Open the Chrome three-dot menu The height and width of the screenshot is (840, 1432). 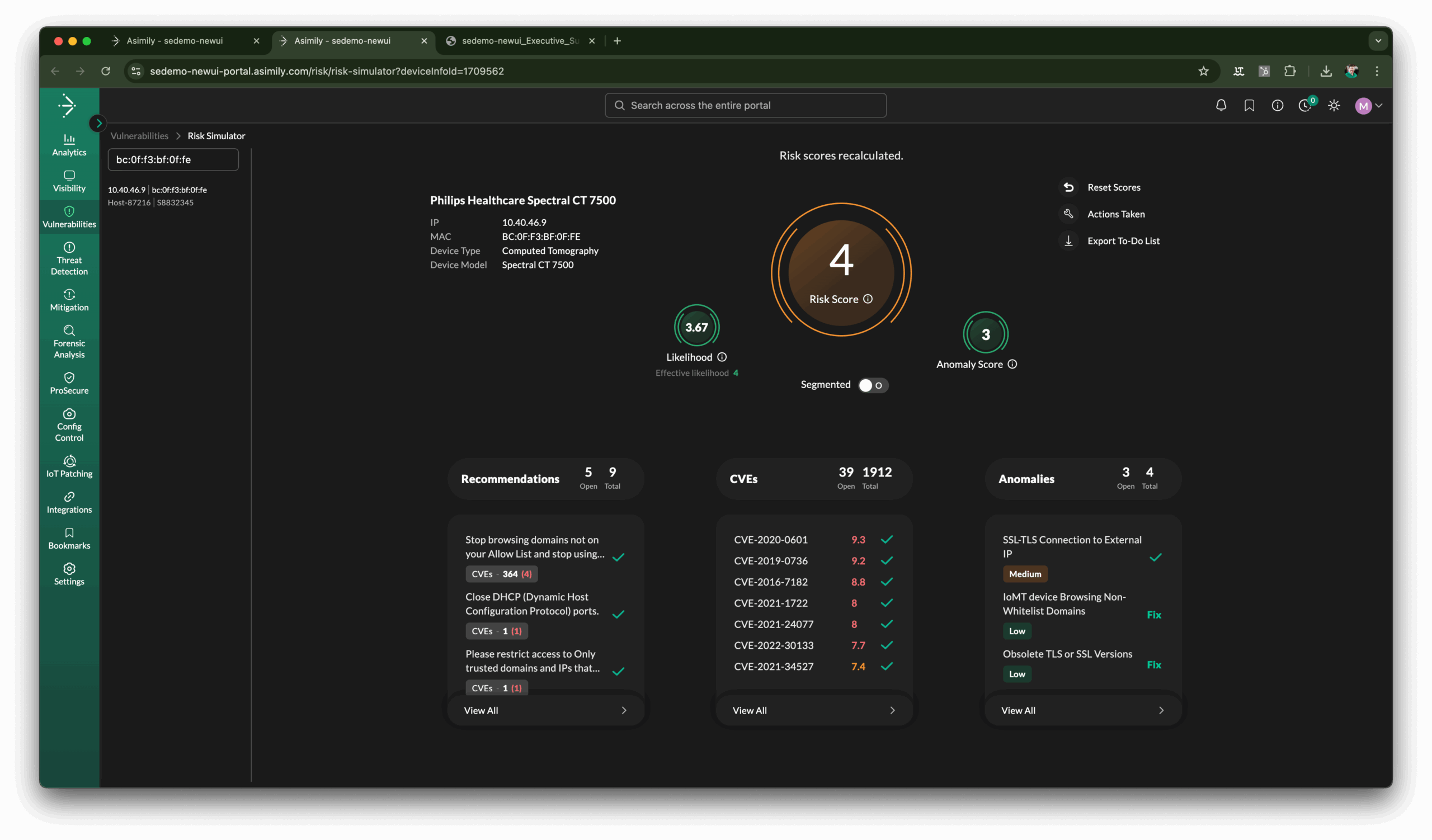tap(1377, 71)
